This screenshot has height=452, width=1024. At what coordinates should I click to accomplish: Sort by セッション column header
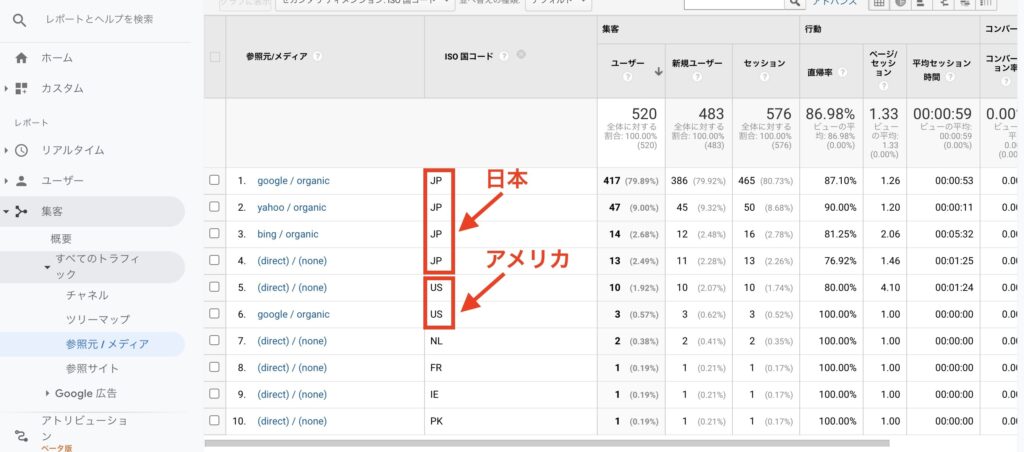coord(764,63)
